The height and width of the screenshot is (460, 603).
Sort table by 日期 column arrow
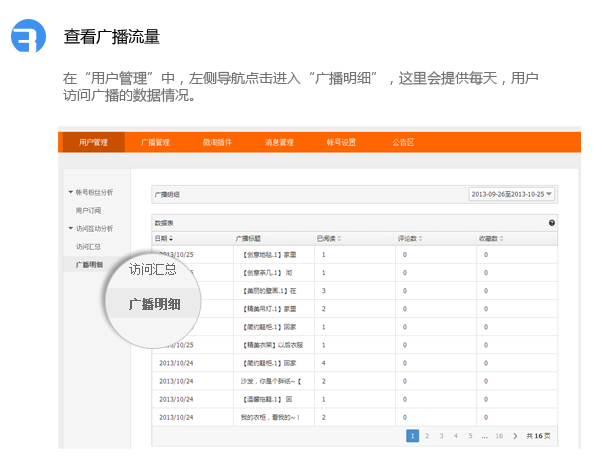171,239
